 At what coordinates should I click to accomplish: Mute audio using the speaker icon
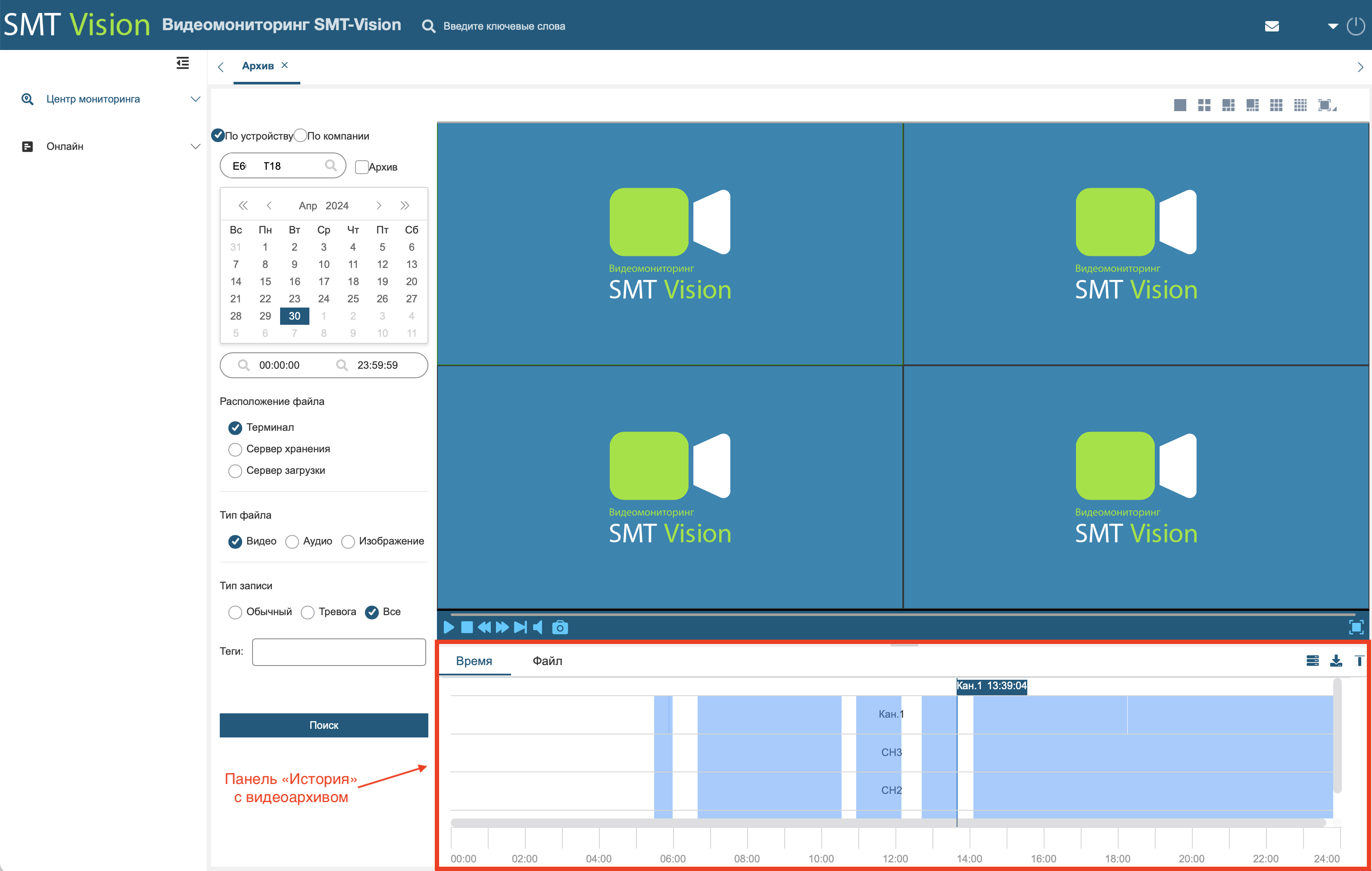click(538, 627)
